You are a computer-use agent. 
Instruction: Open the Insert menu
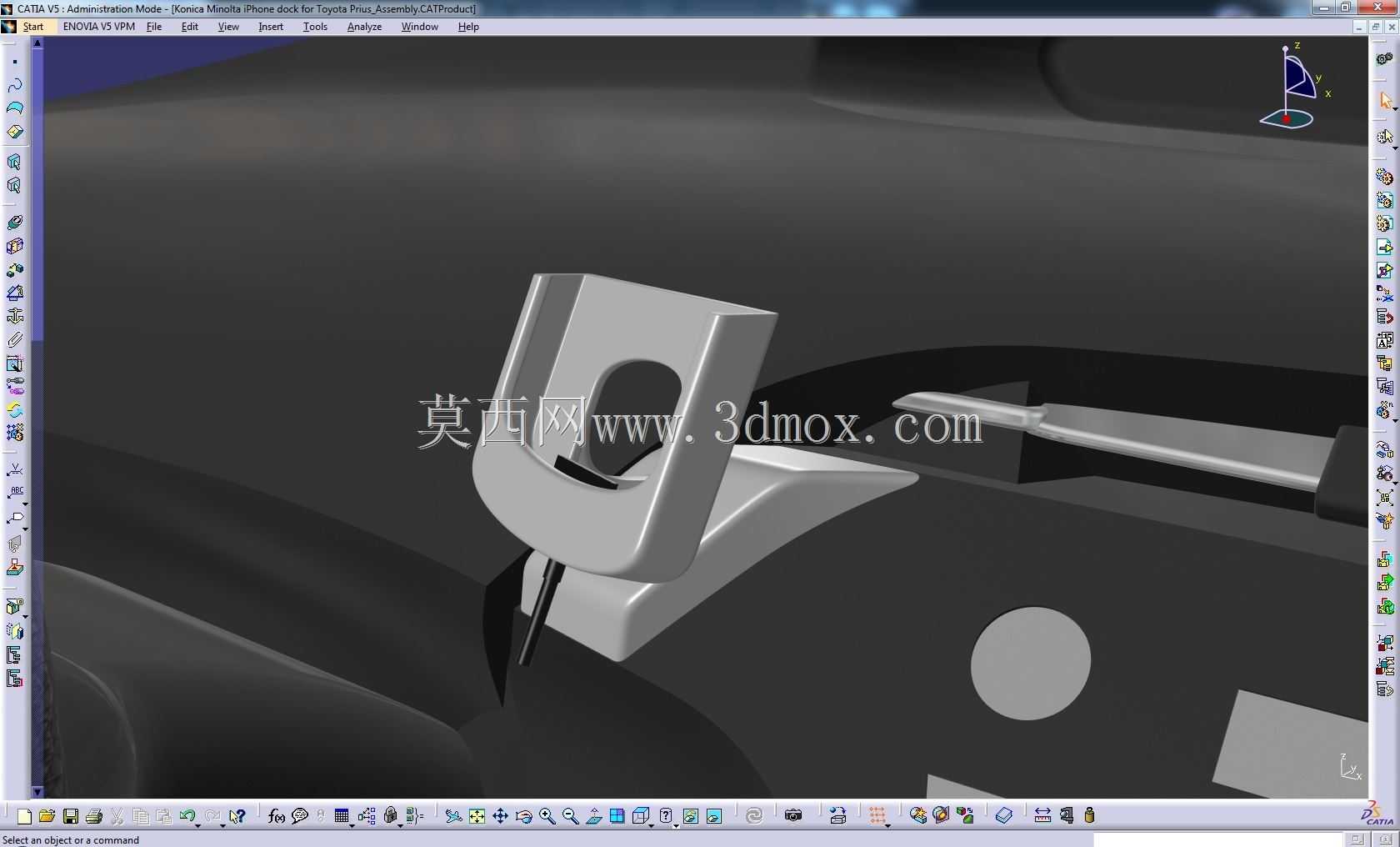pos(271,27)
